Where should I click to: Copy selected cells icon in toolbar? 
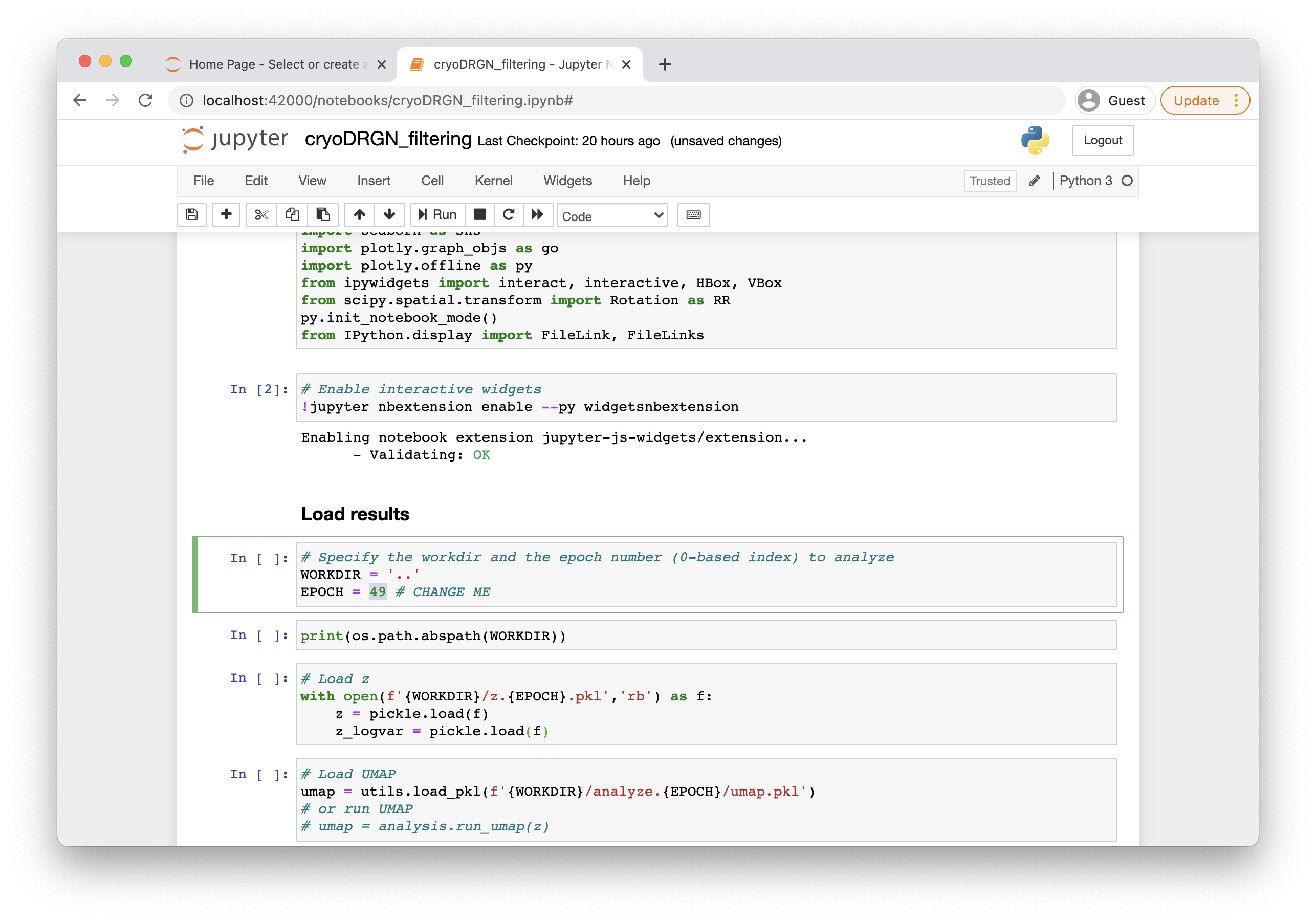click(292, 215)
